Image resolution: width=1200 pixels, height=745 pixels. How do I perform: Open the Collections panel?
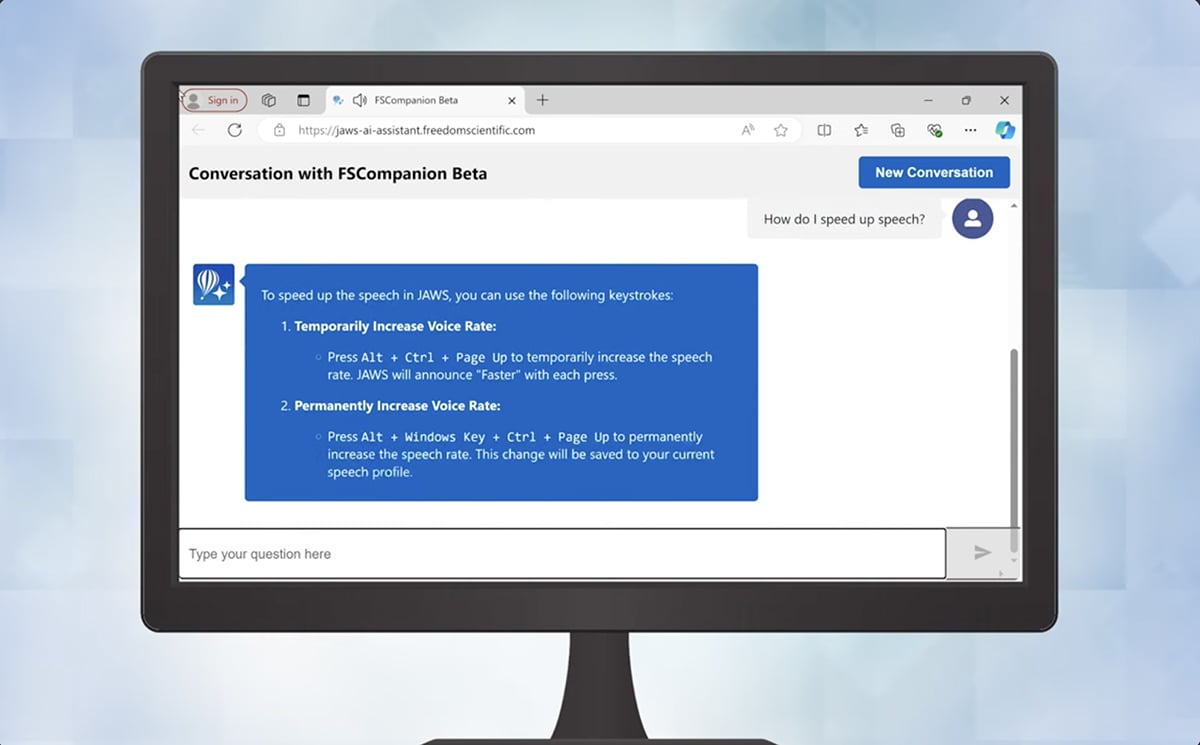pos(898,130)
